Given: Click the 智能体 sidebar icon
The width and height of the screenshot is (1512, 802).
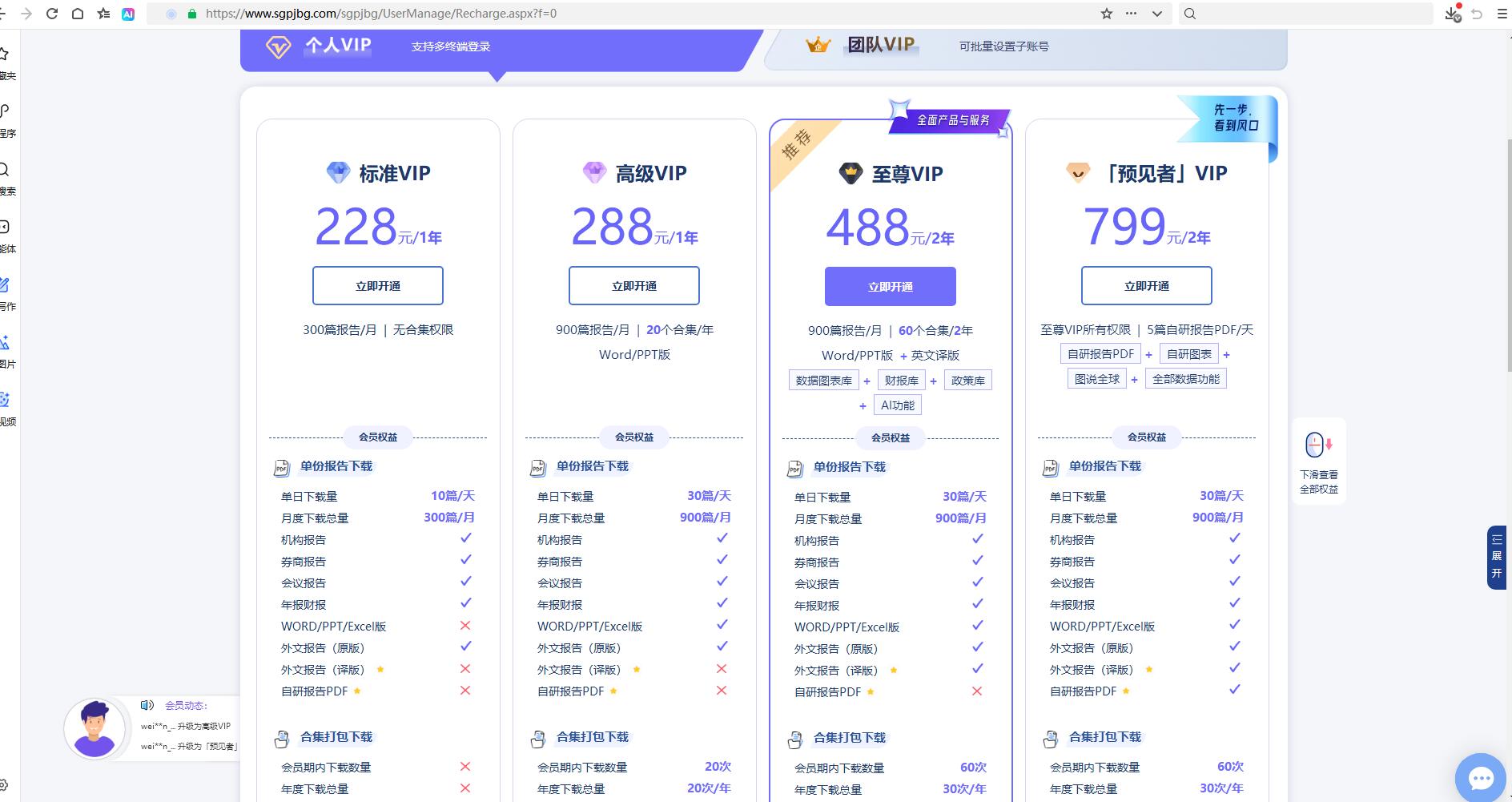Looking at the screenshot, I should (6, 227).
